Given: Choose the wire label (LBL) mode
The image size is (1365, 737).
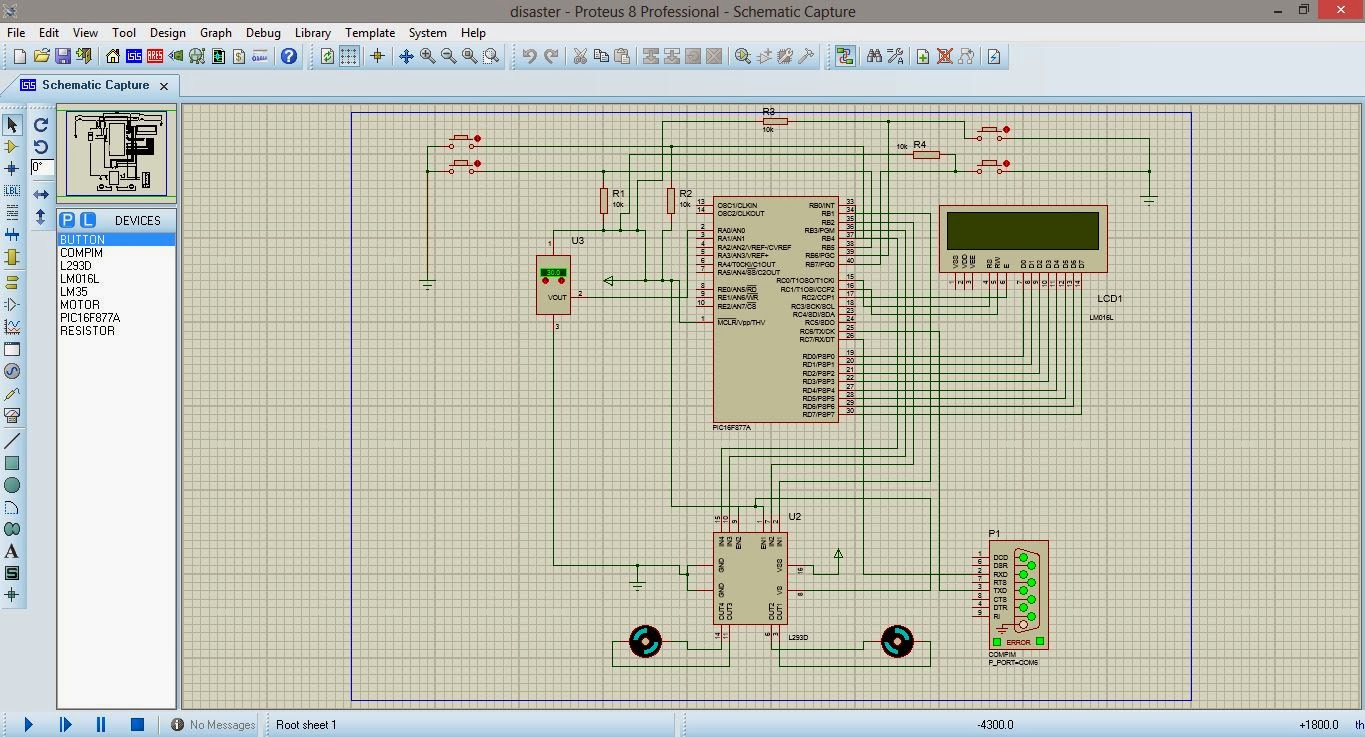Looking at the screenshot, I should [12, 190].
